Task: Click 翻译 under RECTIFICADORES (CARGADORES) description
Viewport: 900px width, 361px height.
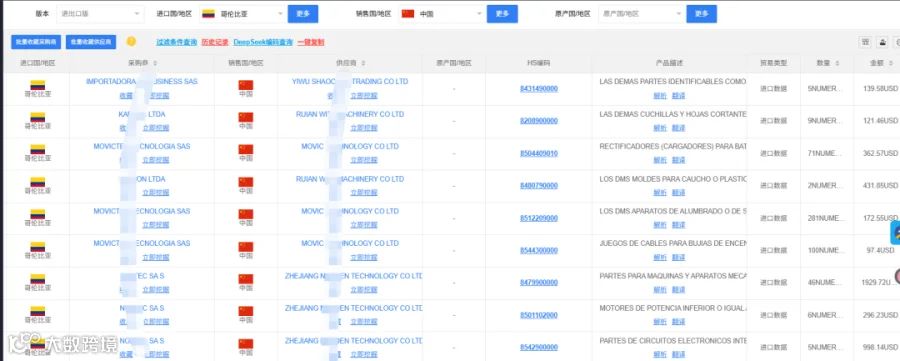Action: pyautogui.click(x=678, y=160)
